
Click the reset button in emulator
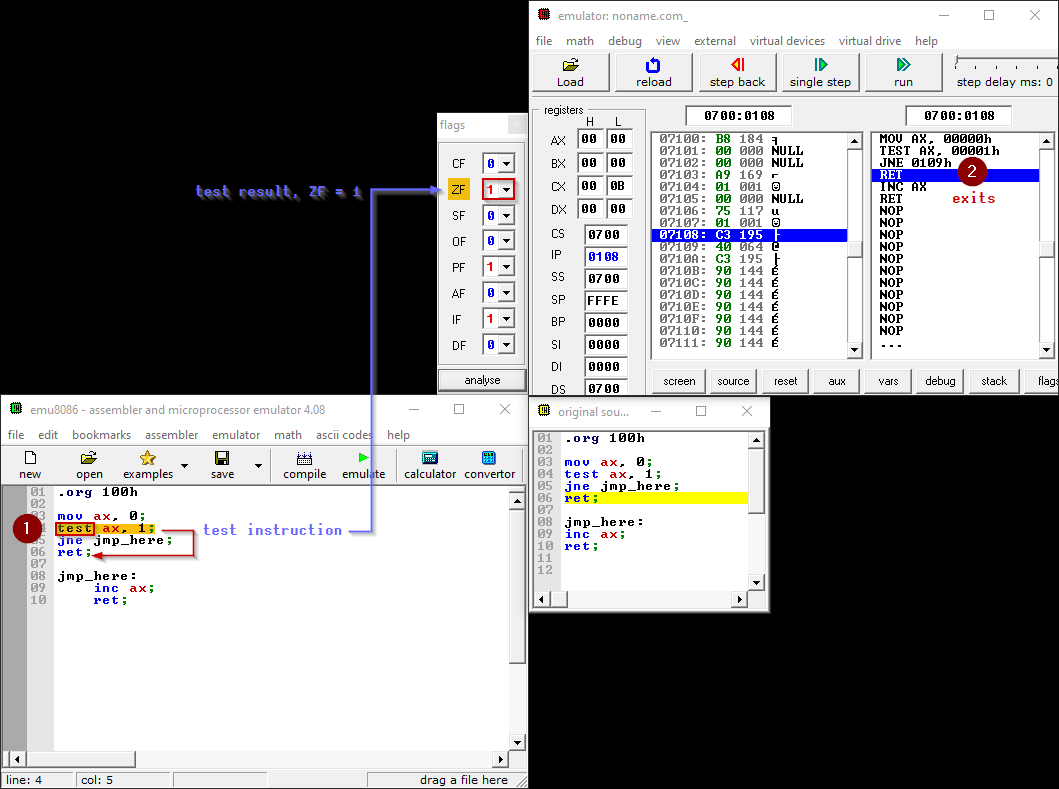[785, 381]
